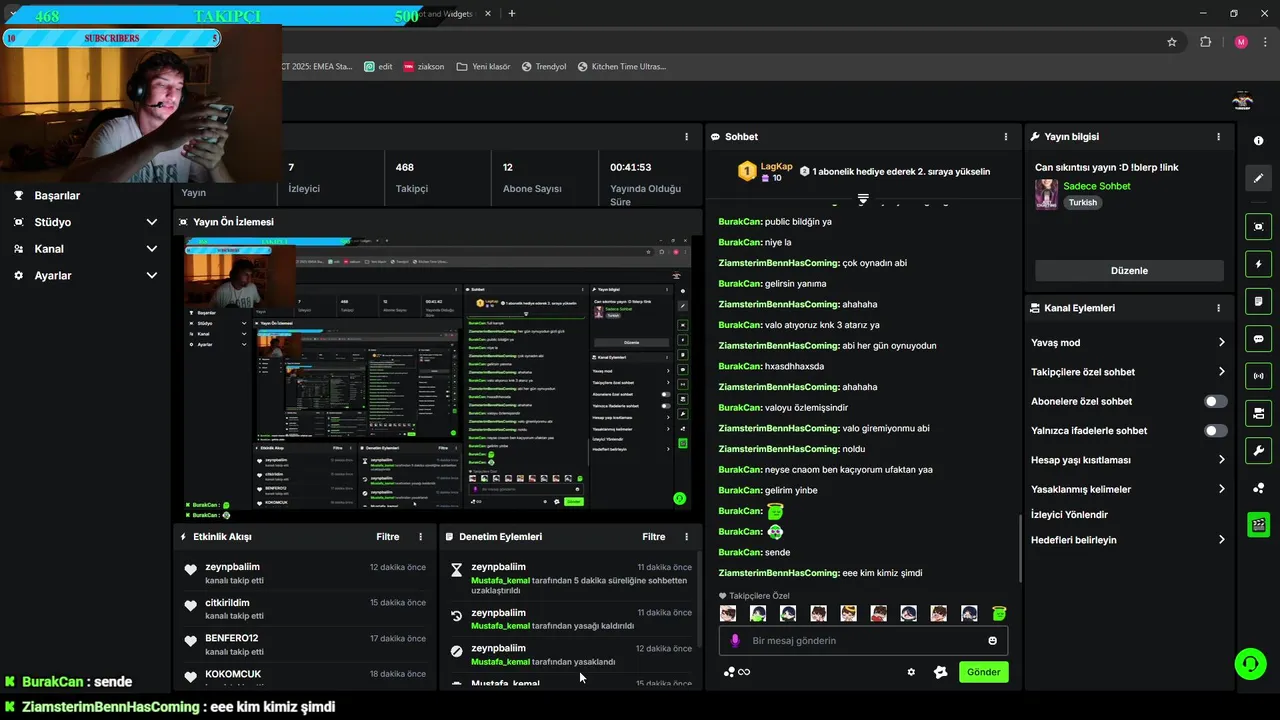Insert the green Kick emote from emote row
Image resolution: width=1280 pixels, height=720 pixels.
tap(998, 613)
